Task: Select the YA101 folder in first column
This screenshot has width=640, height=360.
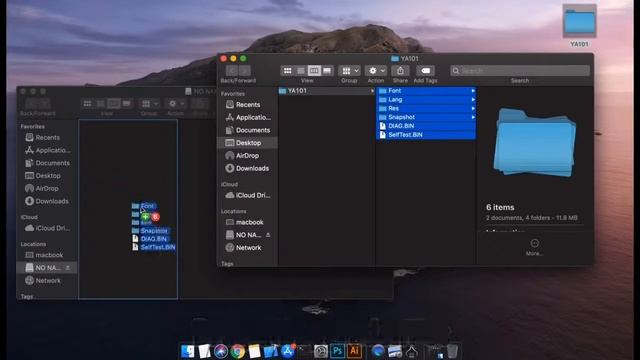Action: pyautogui.click(x=326, y=91)
